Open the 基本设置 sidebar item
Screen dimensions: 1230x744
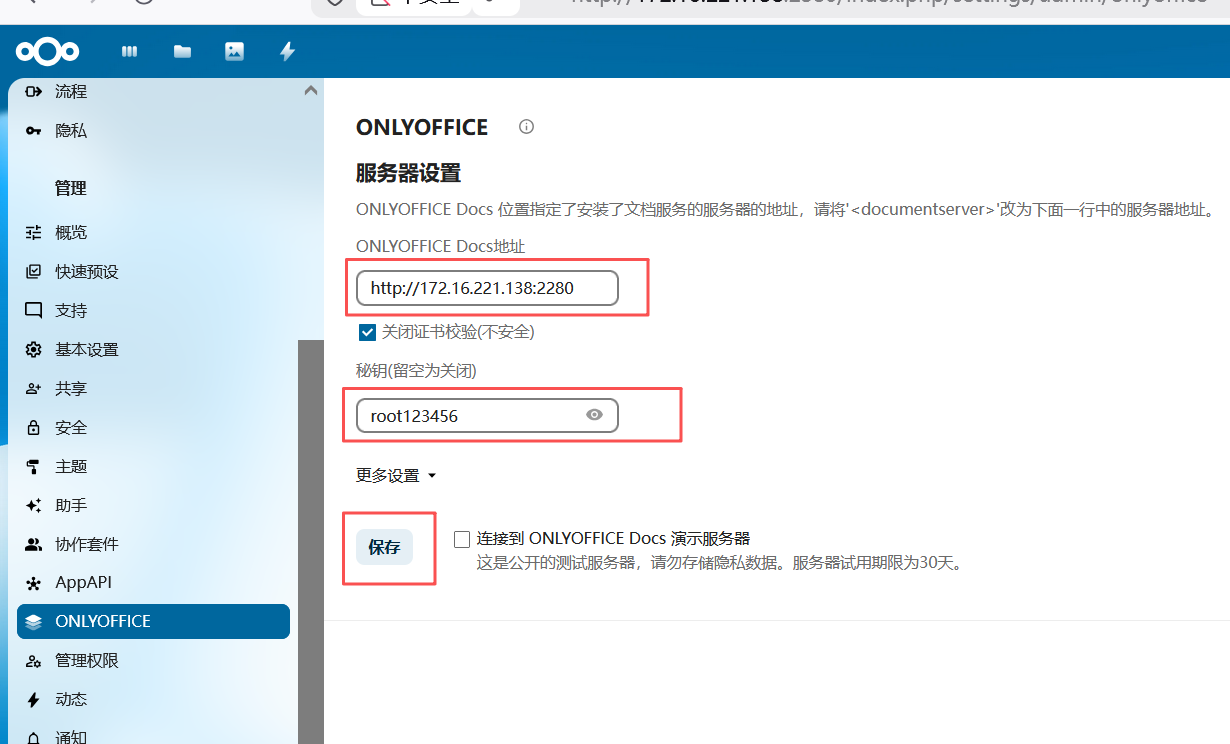[x=86, y=350]
